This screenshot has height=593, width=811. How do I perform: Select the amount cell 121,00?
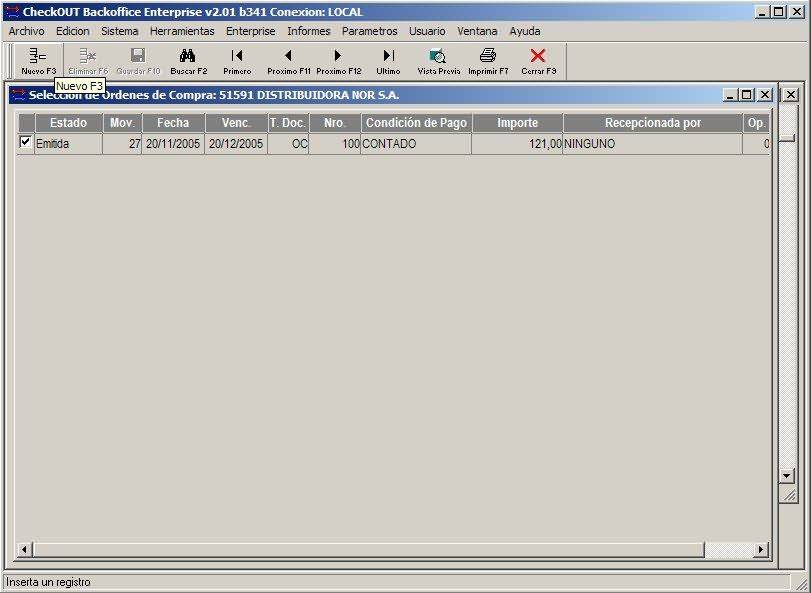[x=517, y=144]
